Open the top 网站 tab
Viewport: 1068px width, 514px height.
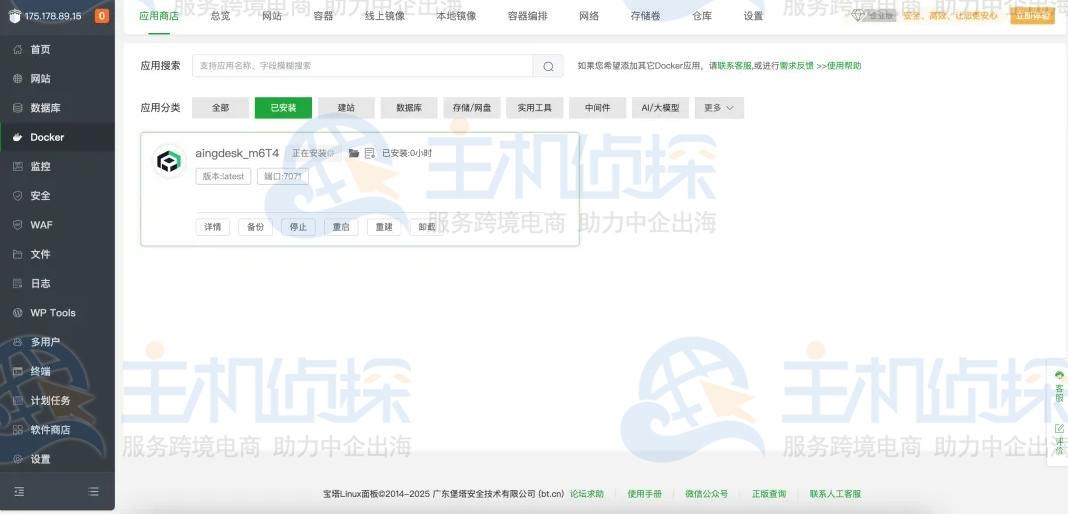[x=272, y=16]
